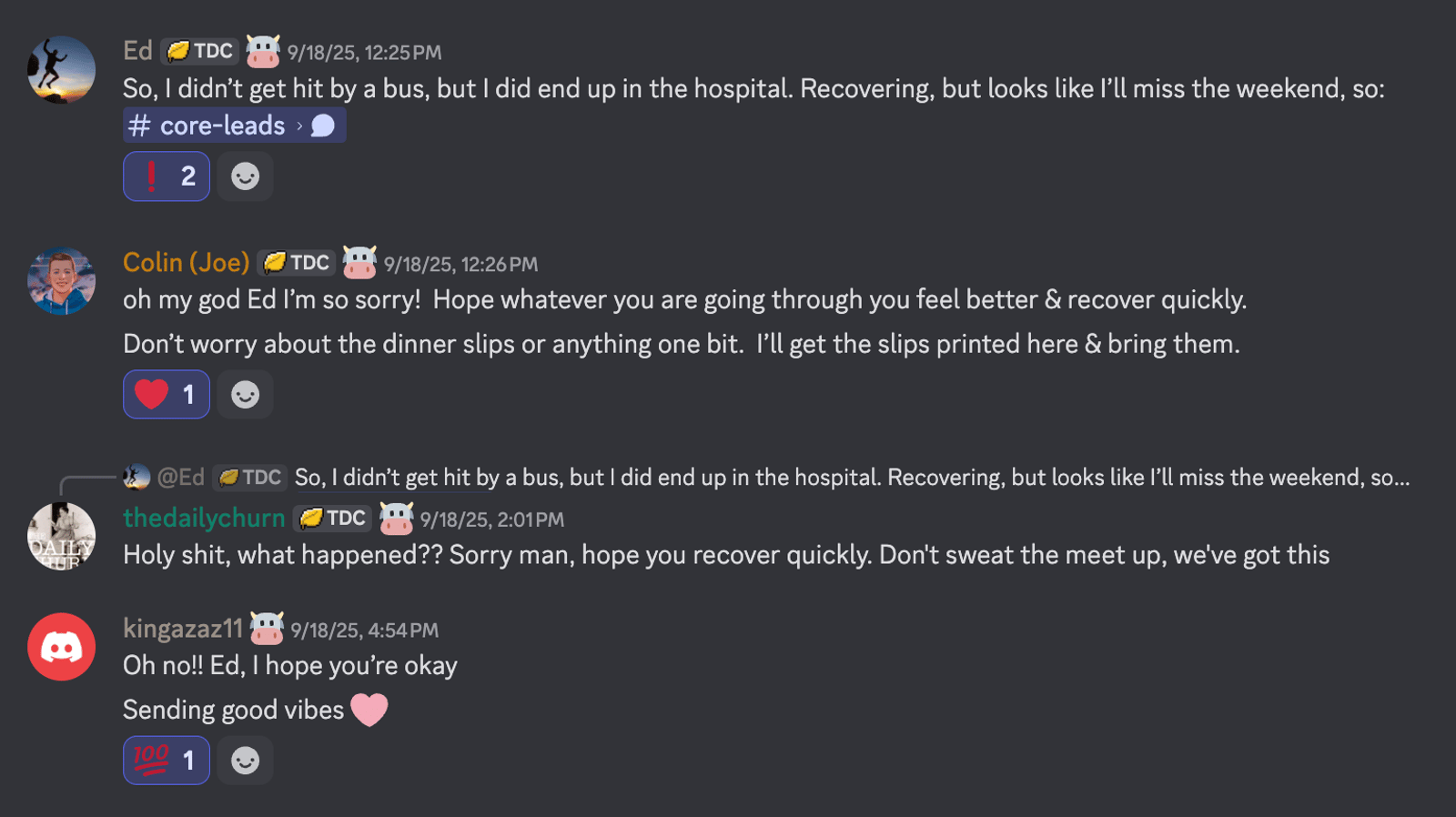Click the cow badge beside Colin (Joe)
Viewport: 1456px width, 817px height.
[359, 263]
